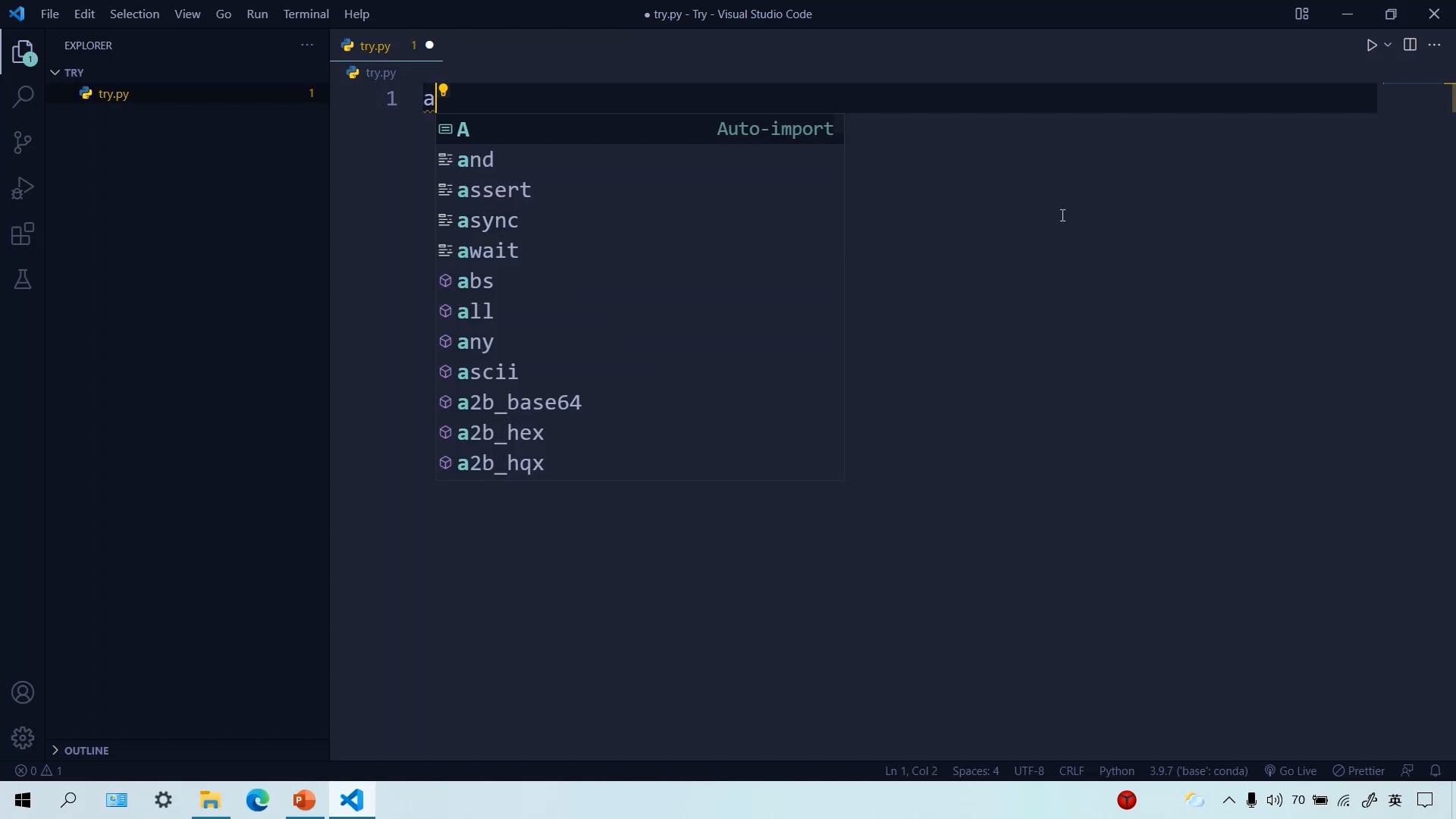Image resolution: width=1456 pixels, height=819 pixels.
Task: Toggle Prettier in the status bar
Action: (1358, 770)
